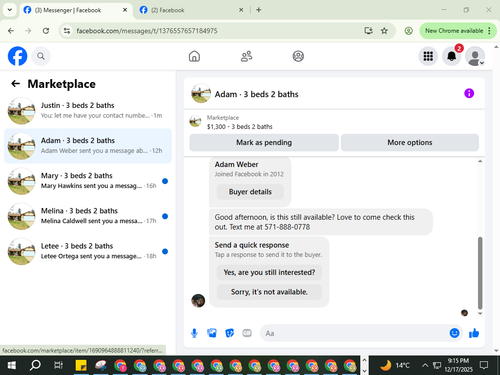
Task: Bookmark this page with star icon
Action: (384, 31)
